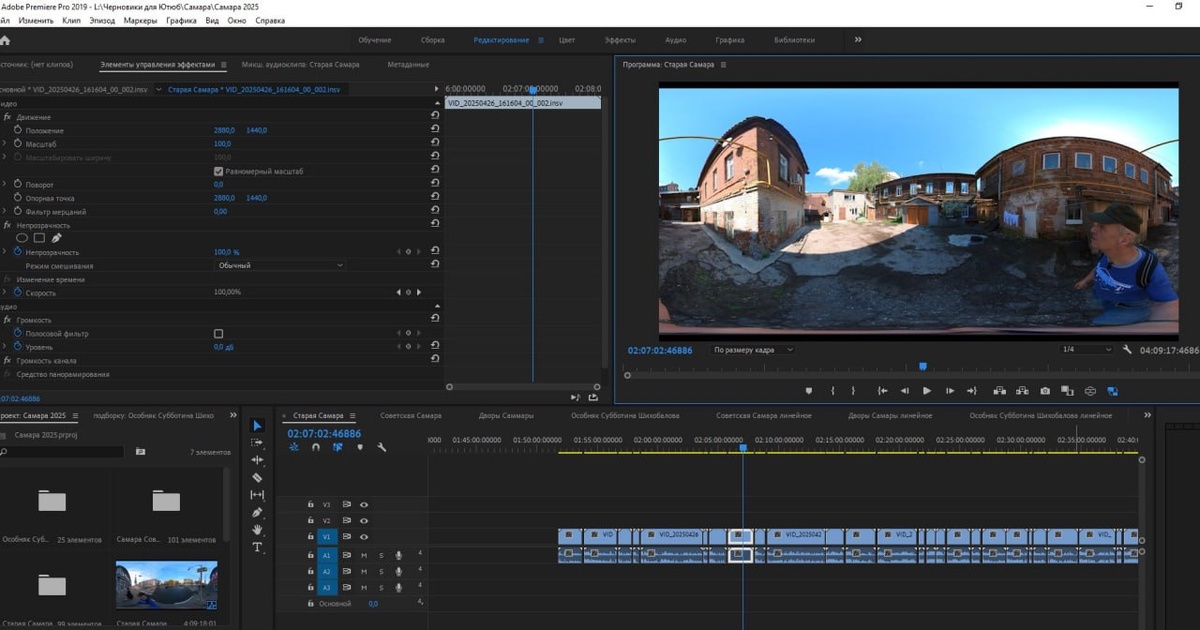
Task: Open the По размеру кадра zoom dropdown
Action: click(x=753, y=350)
